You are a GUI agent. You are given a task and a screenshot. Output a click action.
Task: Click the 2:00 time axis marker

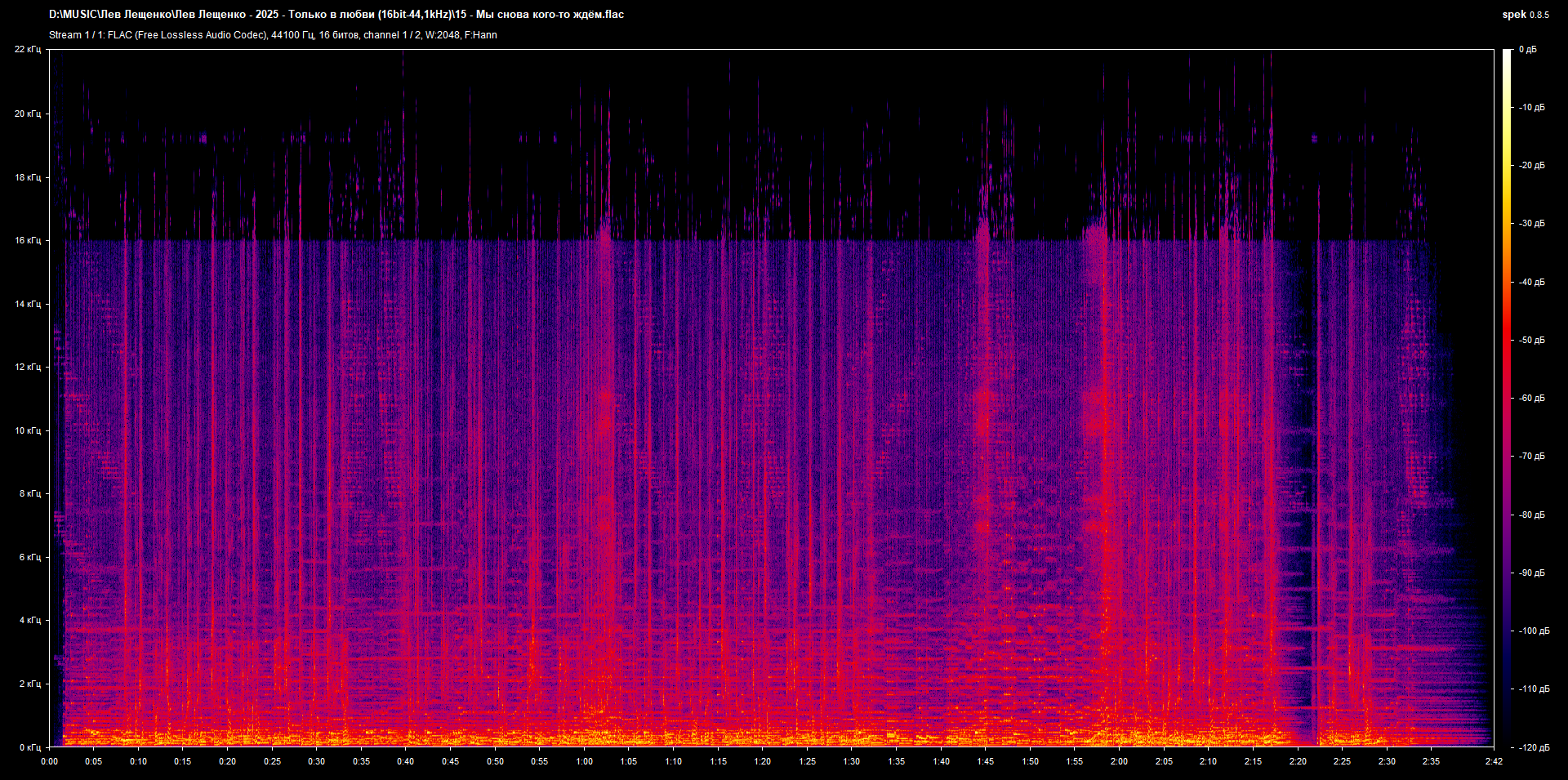pos(1119,761)
